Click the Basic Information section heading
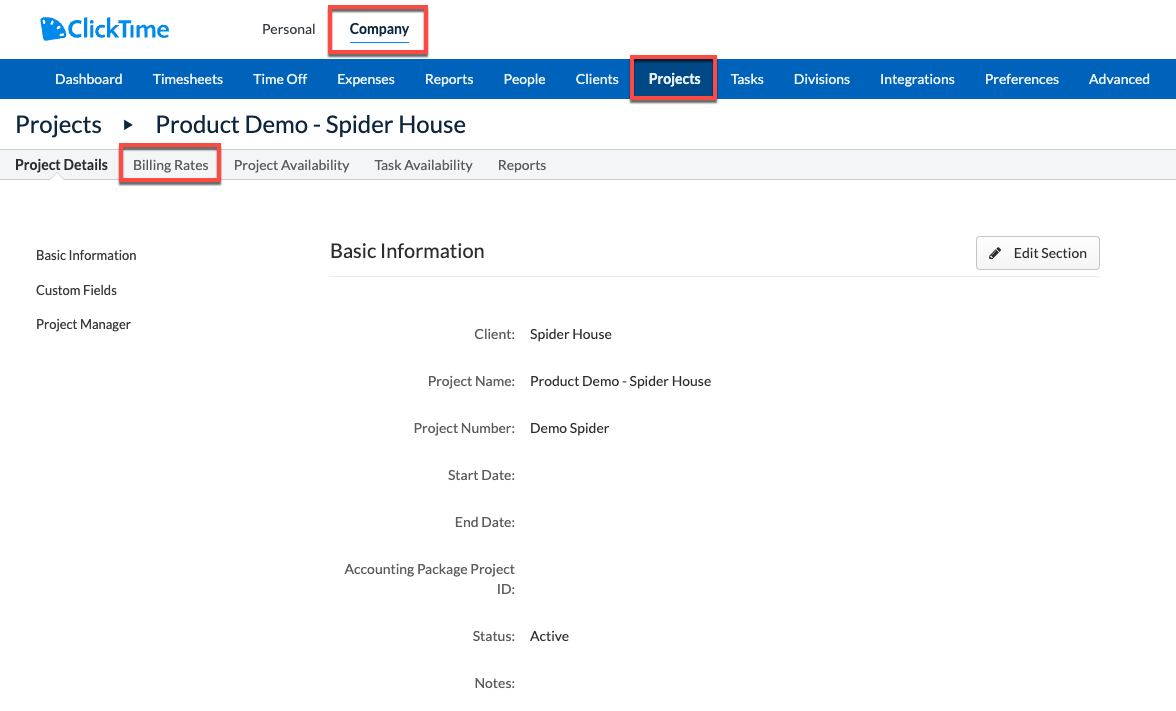Image resolution: width=1176 pixels, height=711 pixels. click(407, 251)
